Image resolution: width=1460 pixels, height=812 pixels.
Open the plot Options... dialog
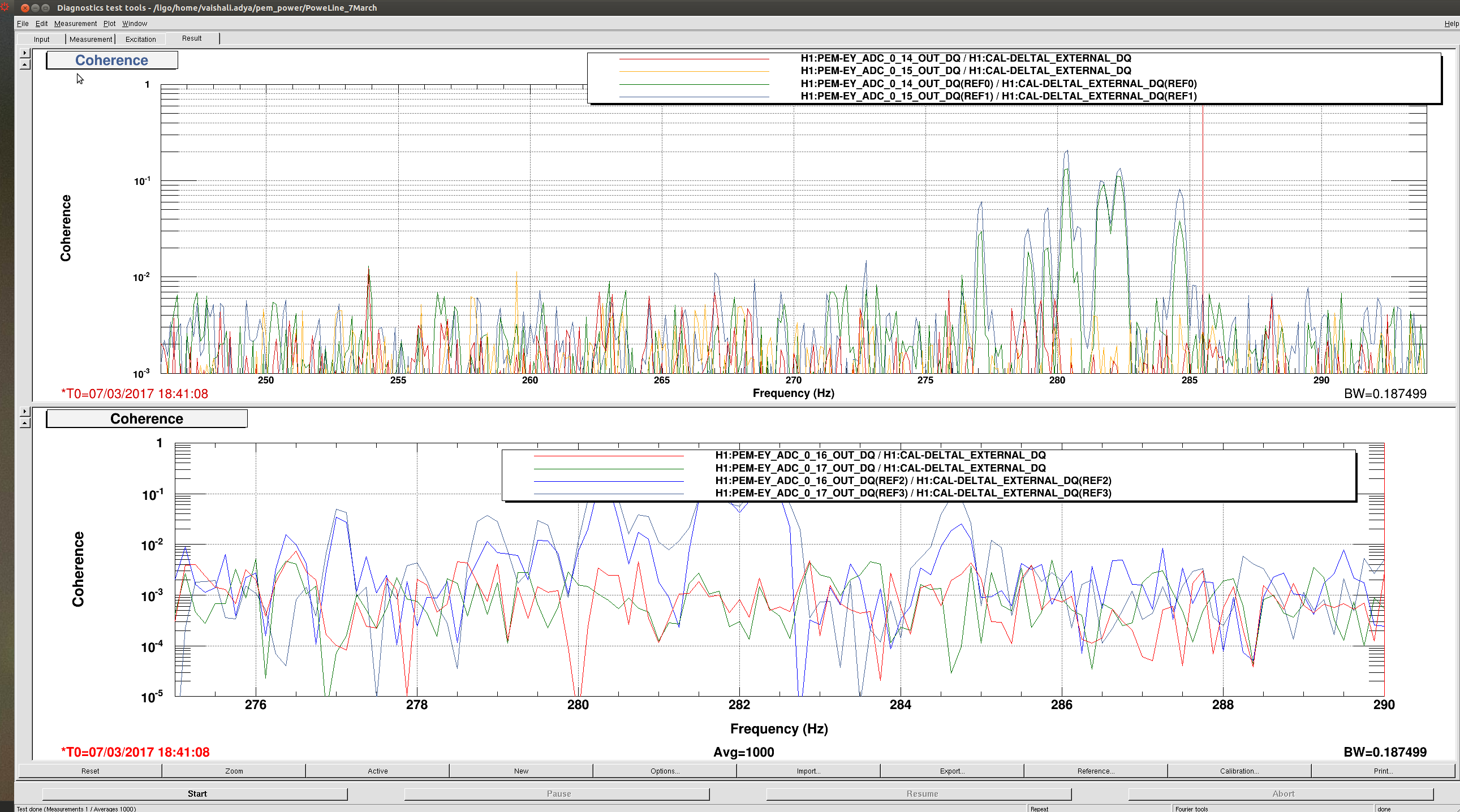[665, 771]
